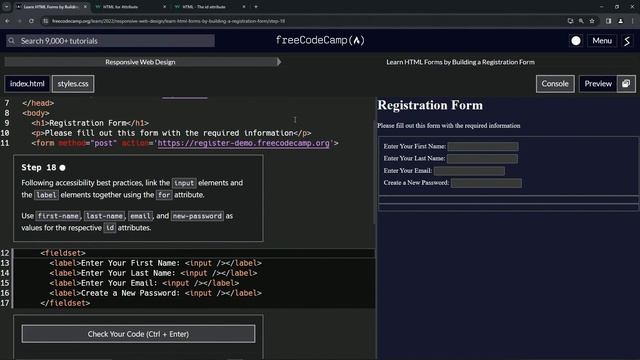Focus the Search 9,000+ tutorials field
This screenshot has height=360, width=640.
pyautogui.click(x=110, y=41)
